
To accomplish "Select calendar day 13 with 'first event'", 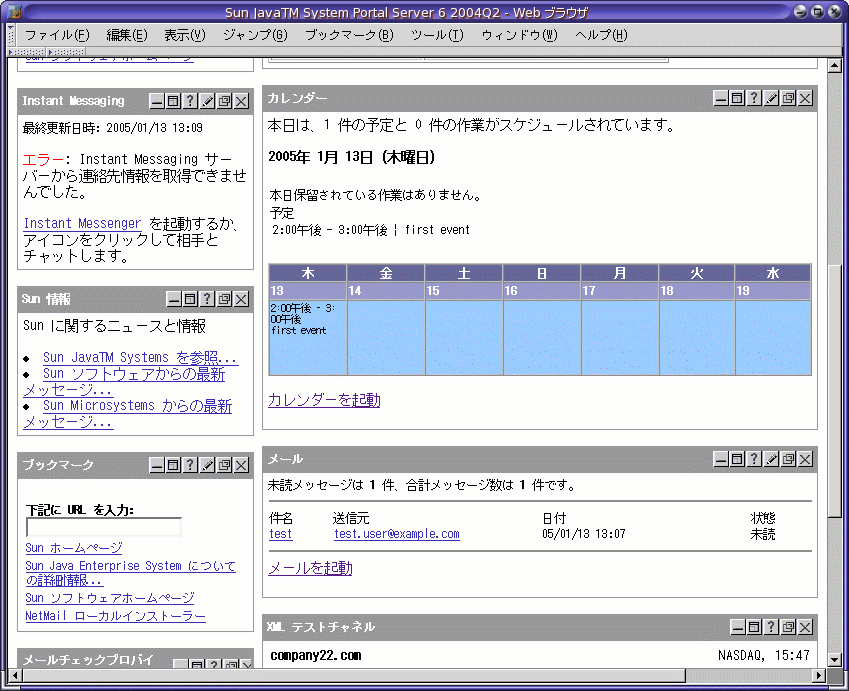I will [x=308, y=338].
